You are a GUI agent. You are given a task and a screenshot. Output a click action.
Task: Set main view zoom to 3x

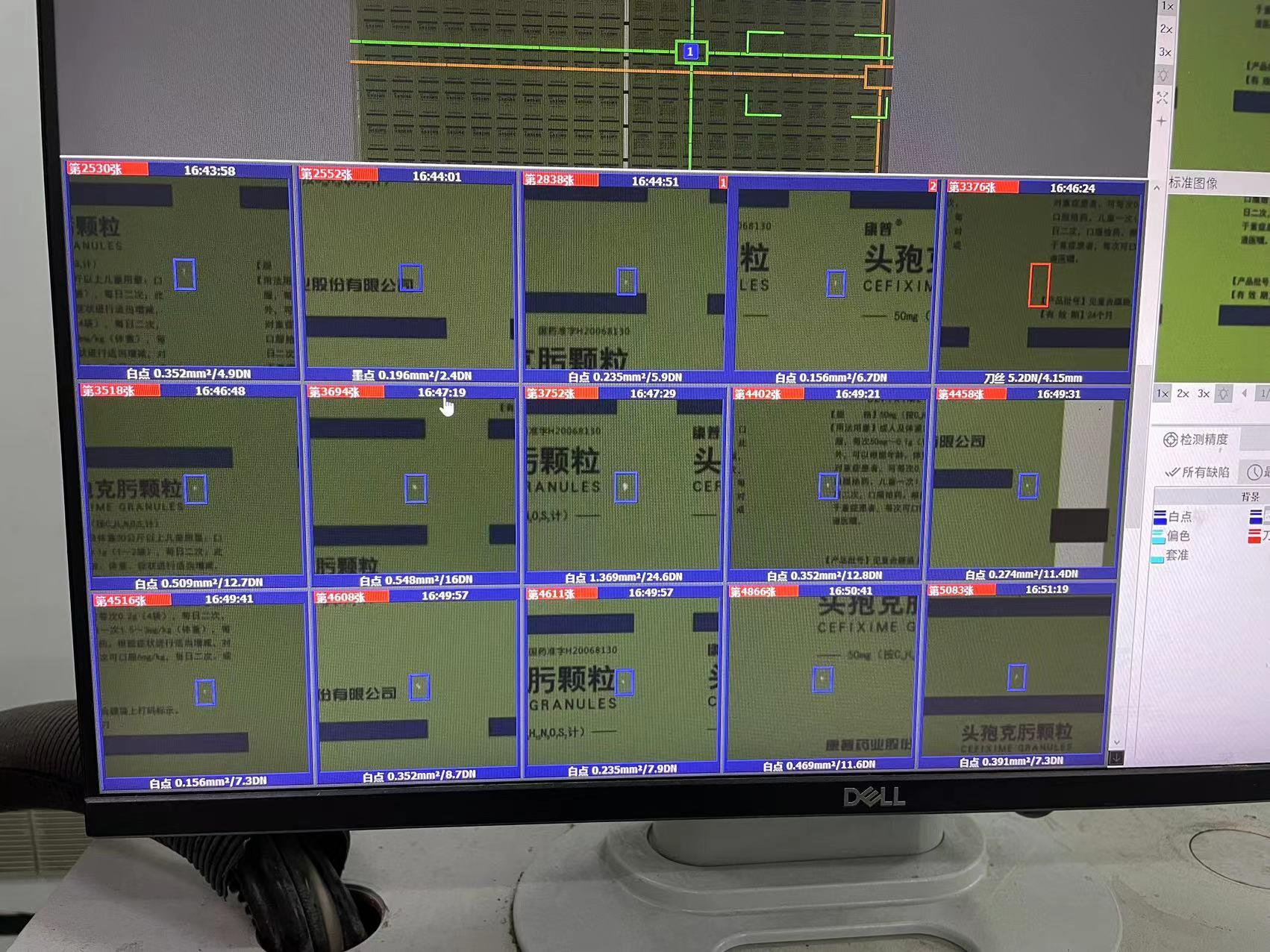coord(1165,52)
